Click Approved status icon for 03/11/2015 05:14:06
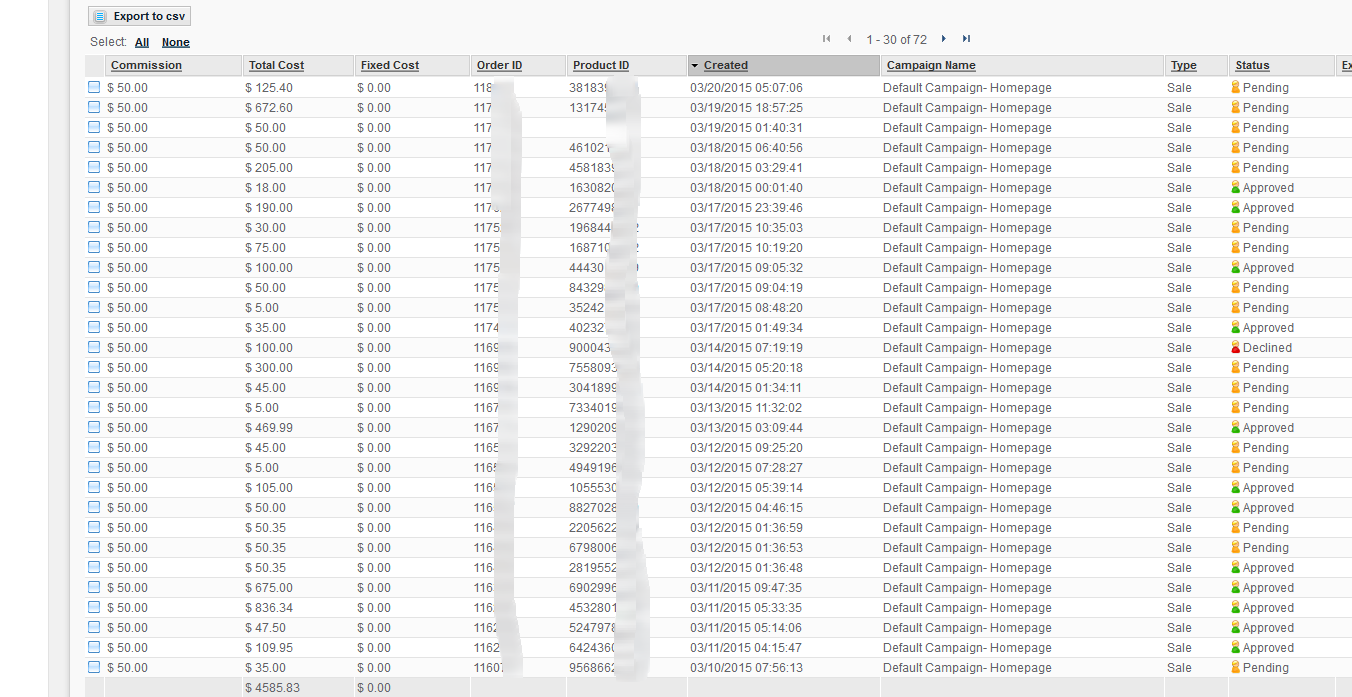1352x697 pixels. pos(1235,627)
